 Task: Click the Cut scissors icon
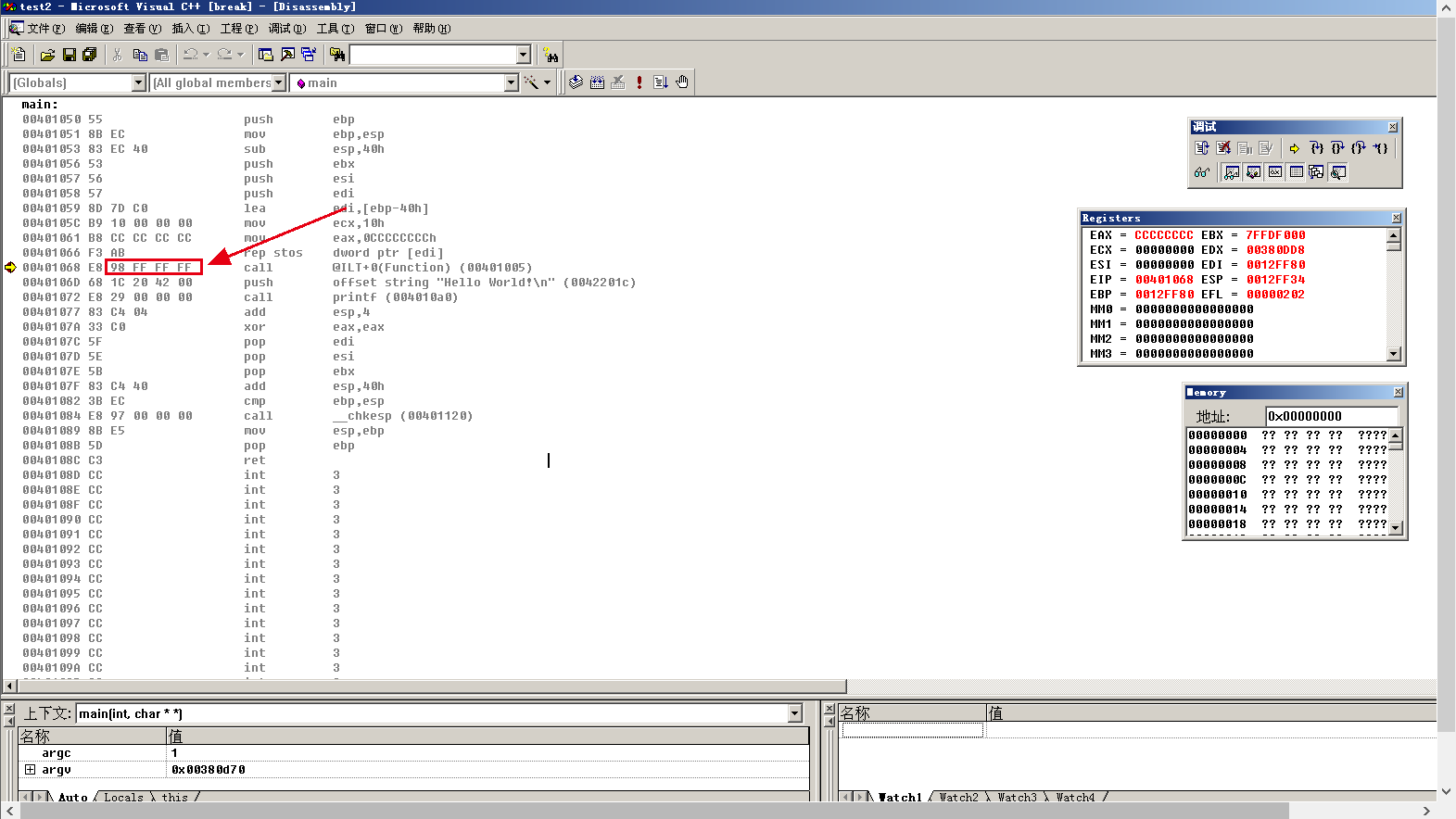coord(118,55)
